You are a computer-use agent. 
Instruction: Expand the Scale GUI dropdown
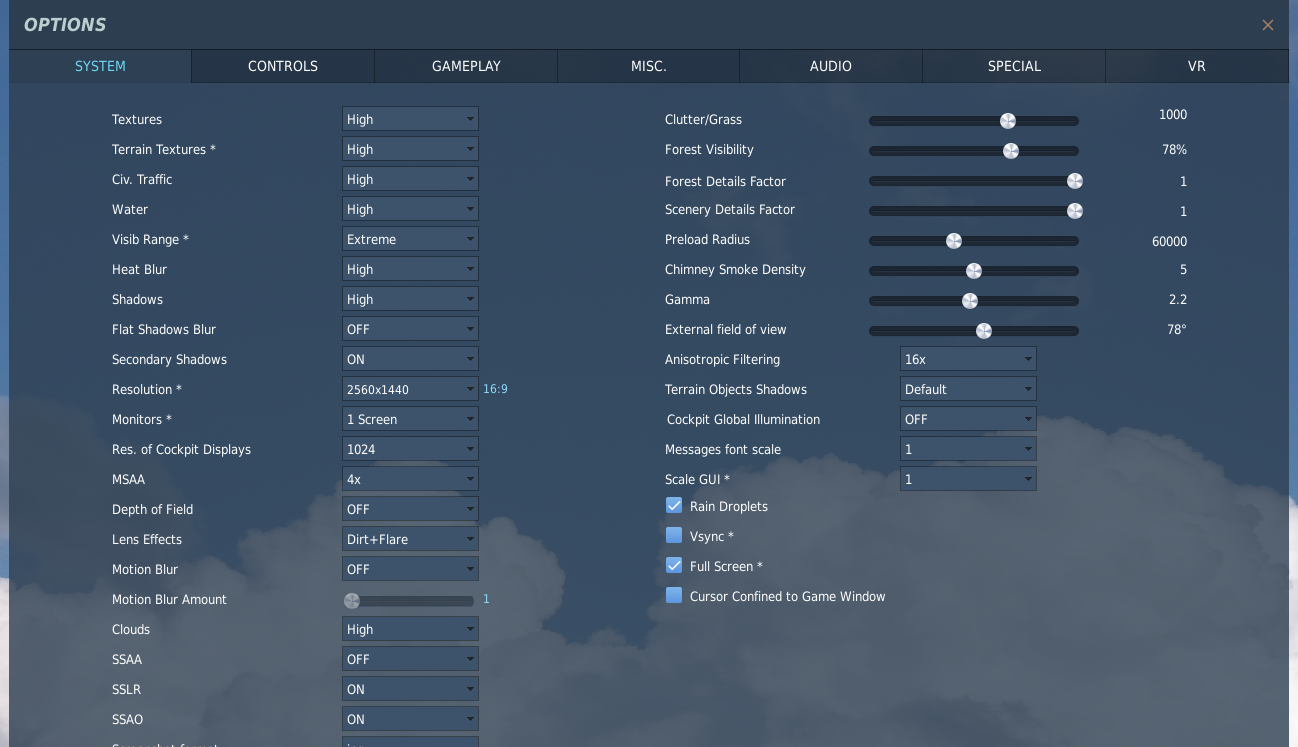(968, 479)
